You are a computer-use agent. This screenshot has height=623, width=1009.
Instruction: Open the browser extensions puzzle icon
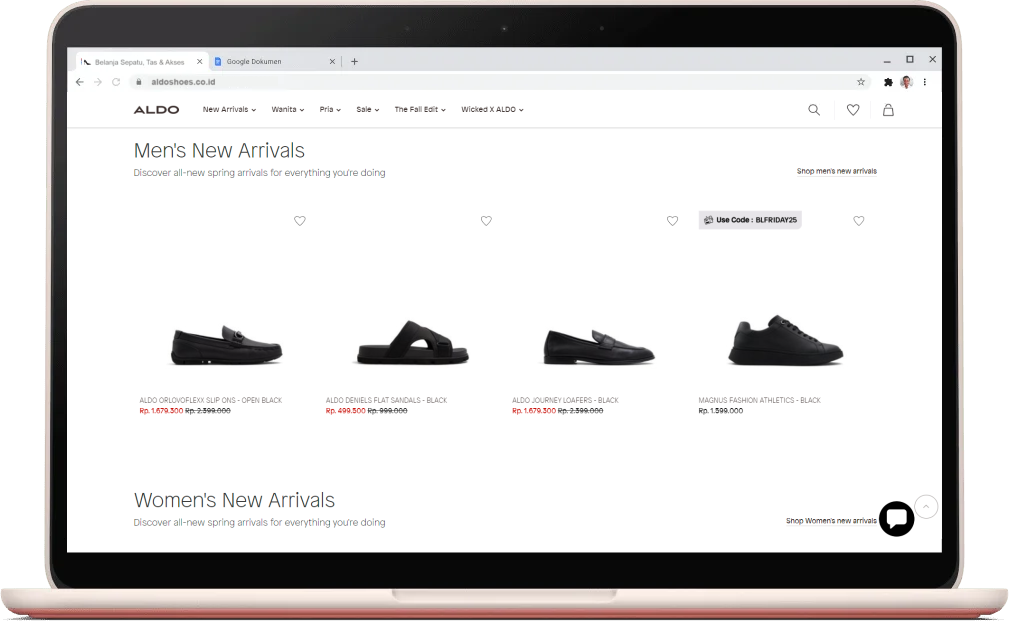(887, 82)
